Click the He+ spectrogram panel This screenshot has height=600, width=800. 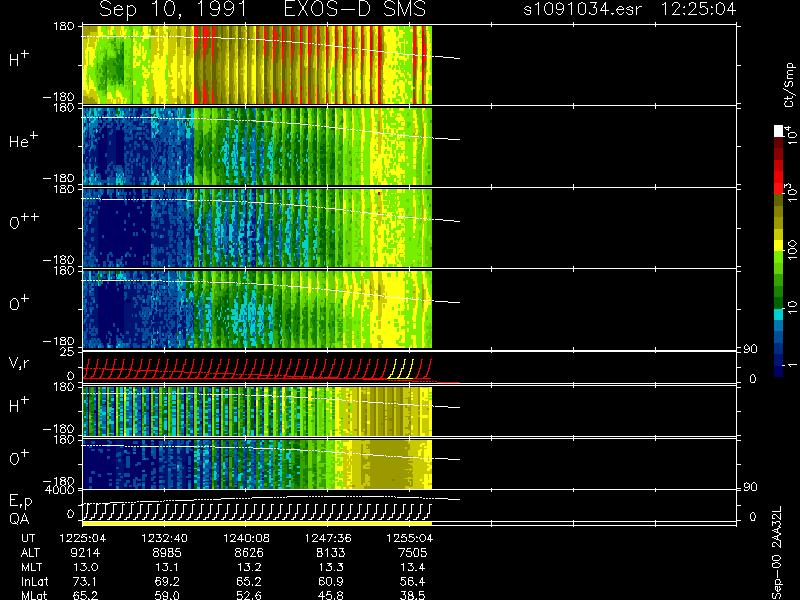pyautogui.click(x=257, y=146)
